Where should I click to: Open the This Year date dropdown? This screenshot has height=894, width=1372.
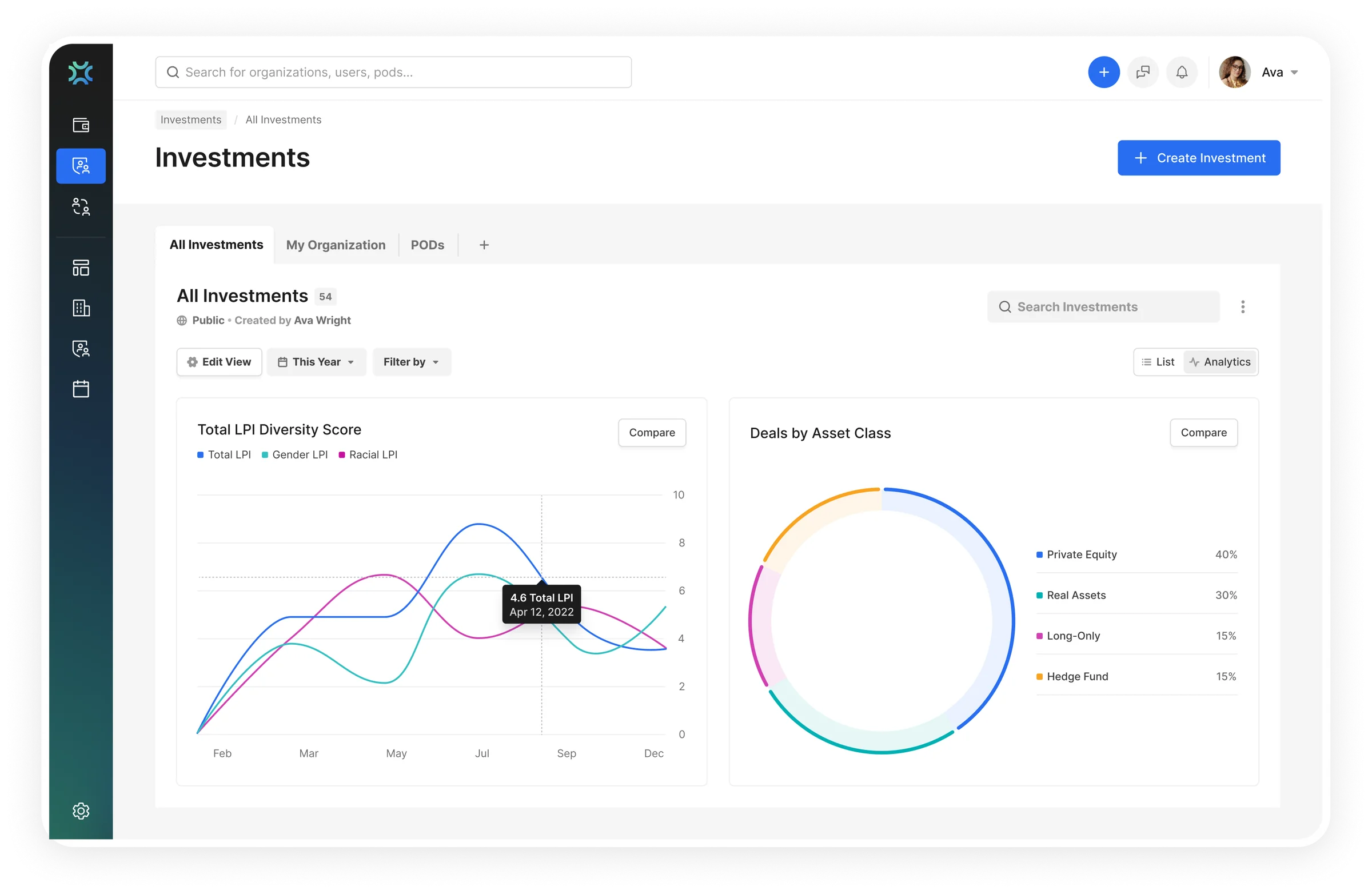(316, 362)
